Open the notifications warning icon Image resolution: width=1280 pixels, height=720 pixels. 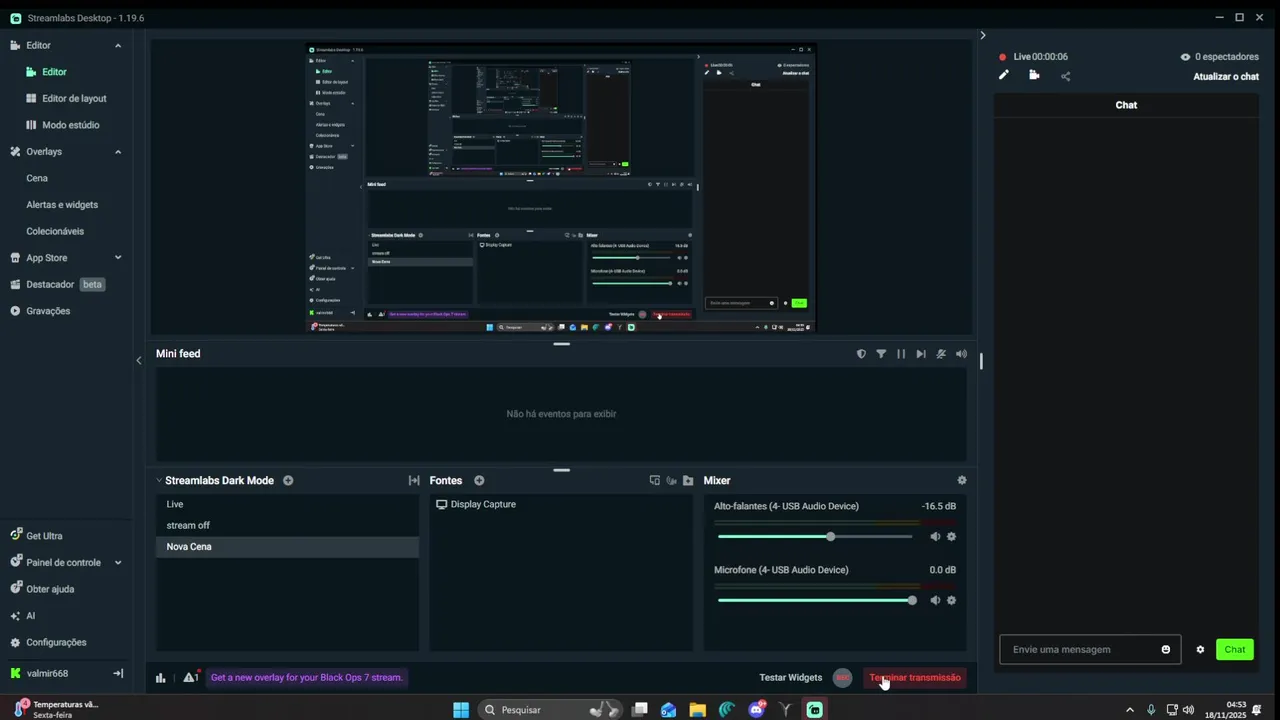click(189, 677)
